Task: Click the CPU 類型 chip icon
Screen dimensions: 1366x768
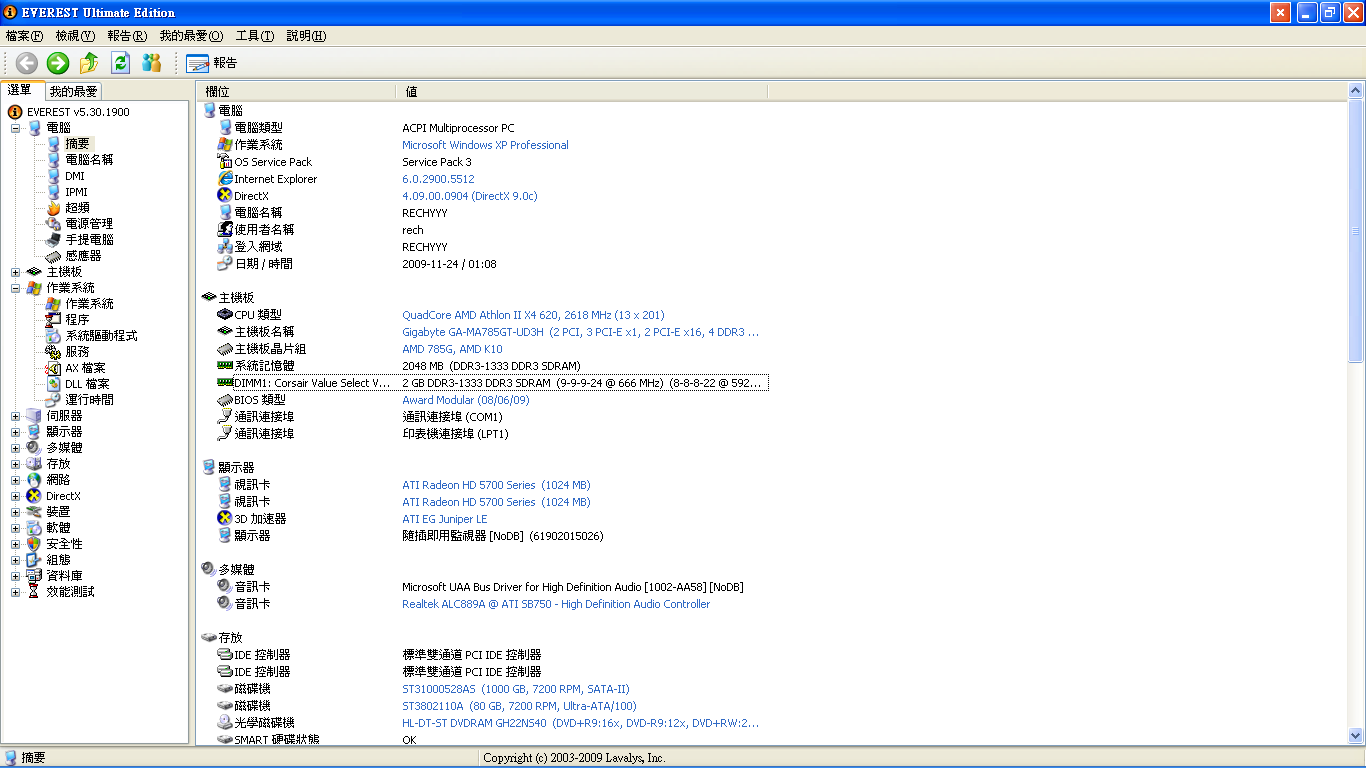Action: 225,315
